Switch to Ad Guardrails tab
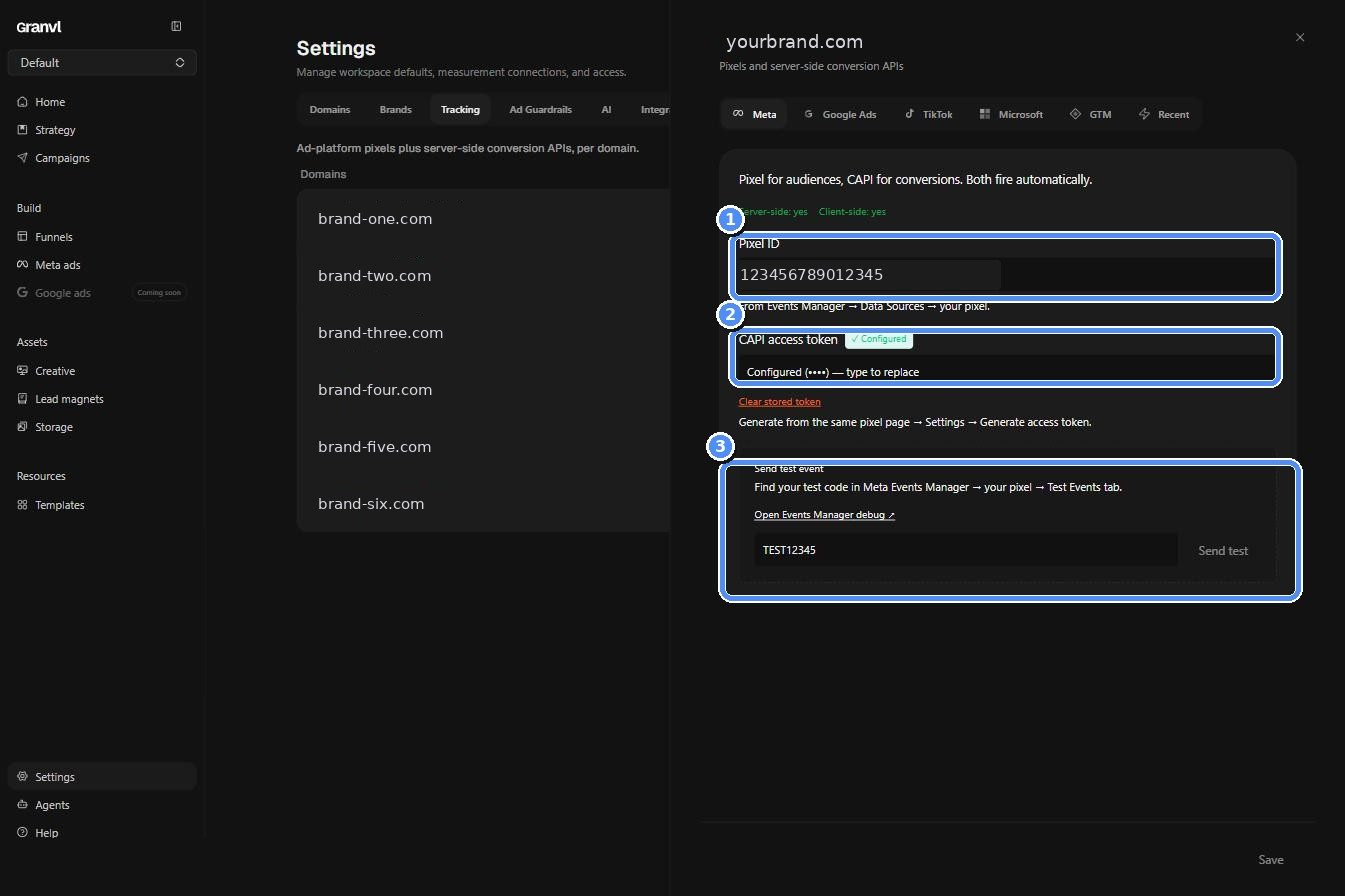1345x896 pixels. point(541,110)
